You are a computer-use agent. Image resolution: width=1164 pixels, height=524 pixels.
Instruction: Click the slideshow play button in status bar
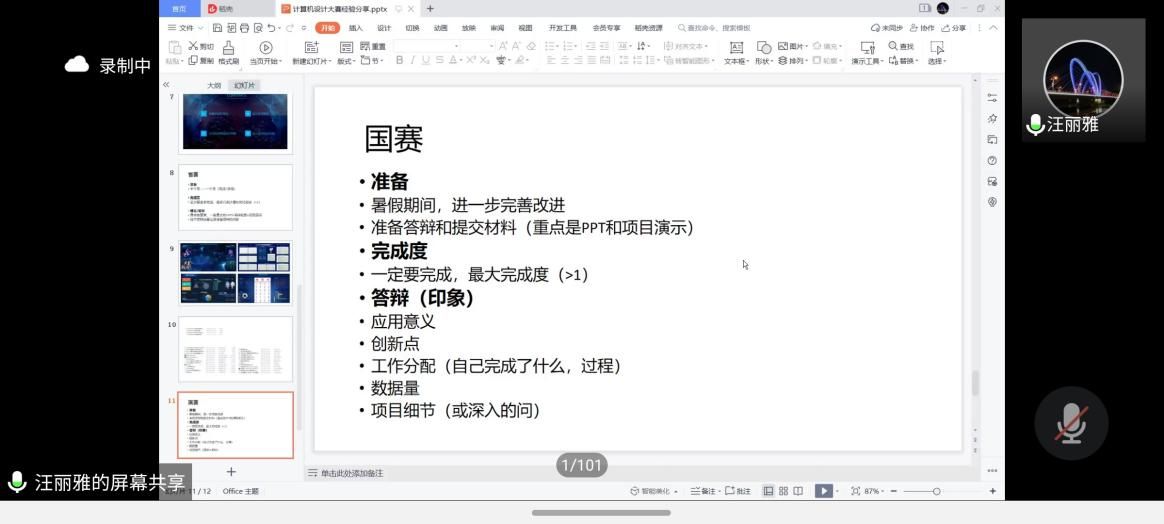point(822,491)
